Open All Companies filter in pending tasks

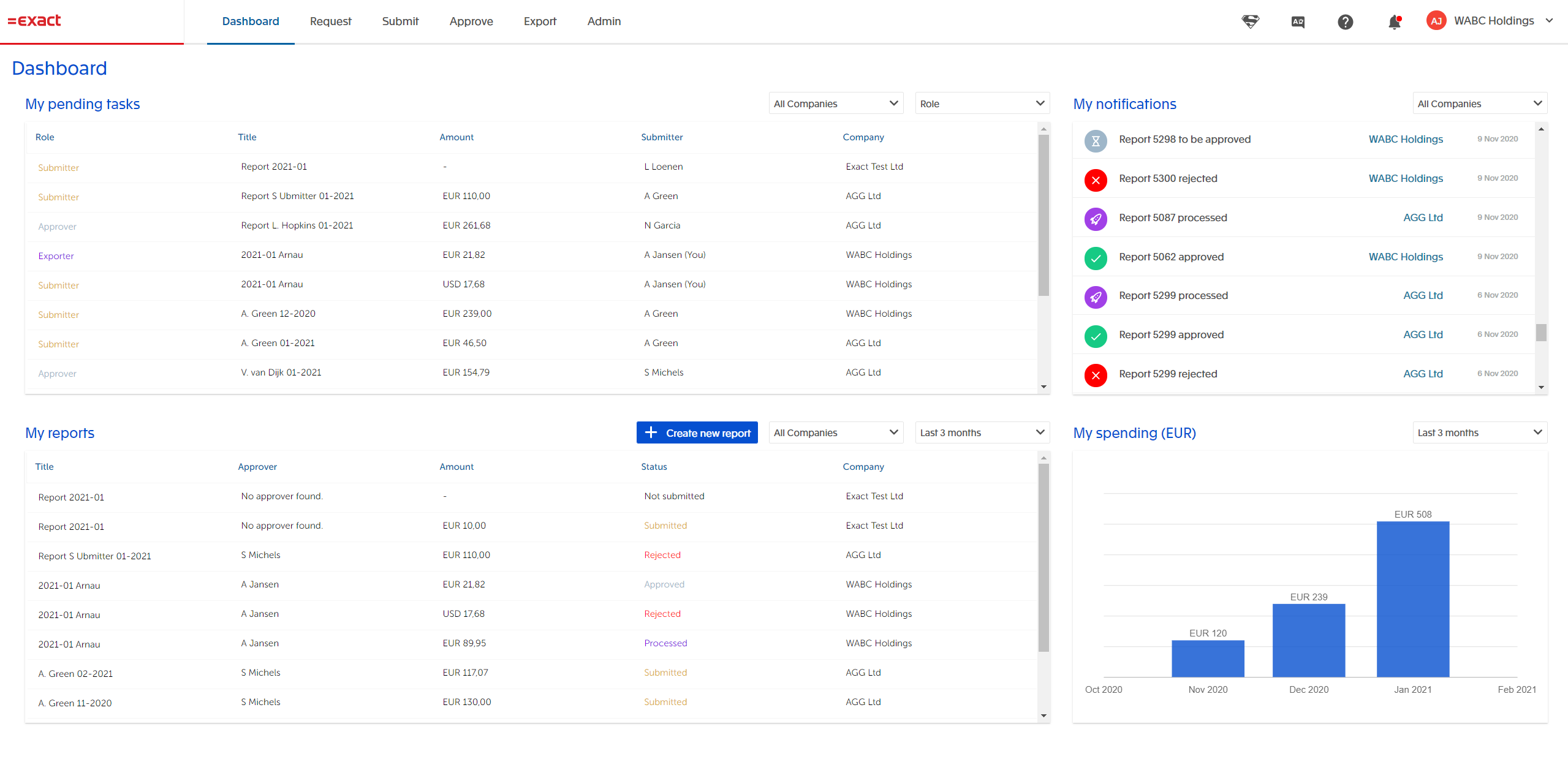click(x=836, y=104)
